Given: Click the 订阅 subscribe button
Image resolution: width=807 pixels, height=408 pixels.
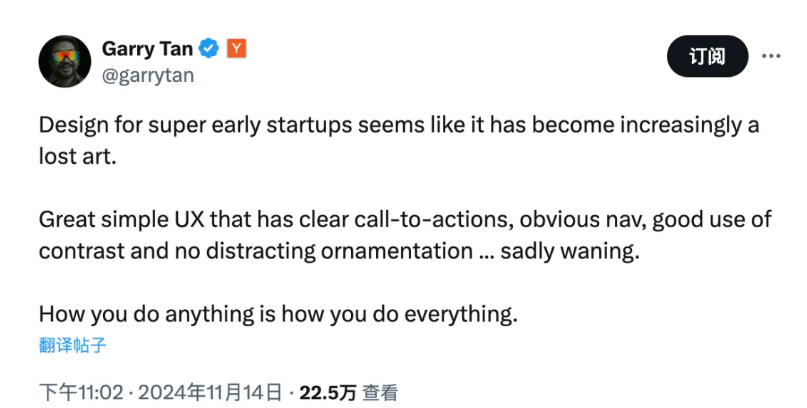Looking at the screenshot, I should [707, 56].
